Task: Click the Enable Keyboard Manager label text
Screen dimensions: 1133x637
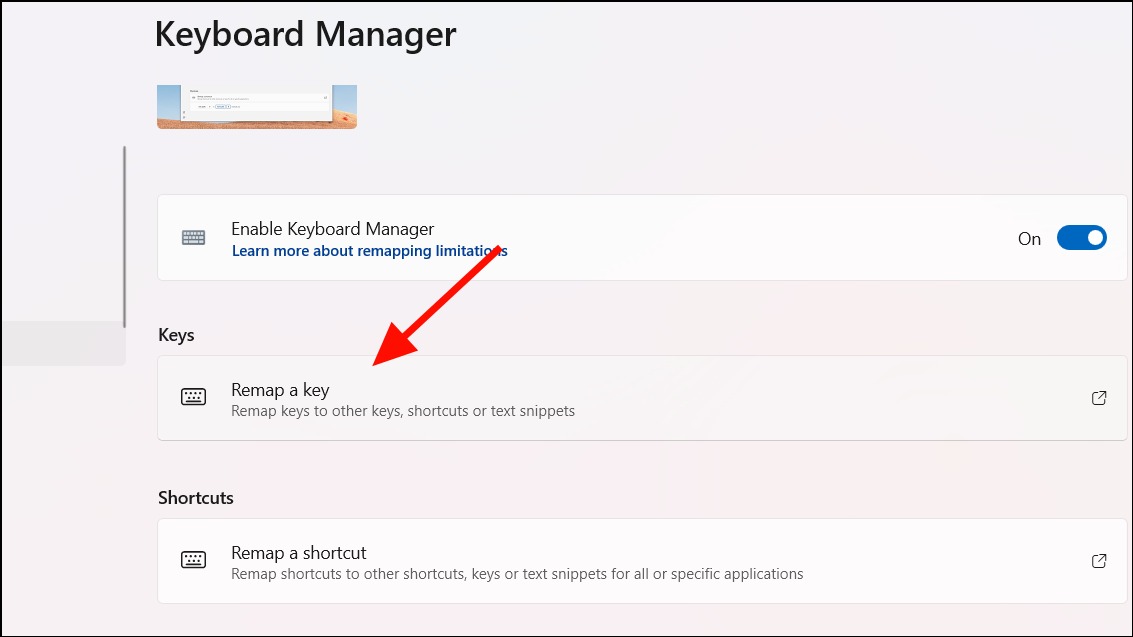Action: [x=332, y=229]
